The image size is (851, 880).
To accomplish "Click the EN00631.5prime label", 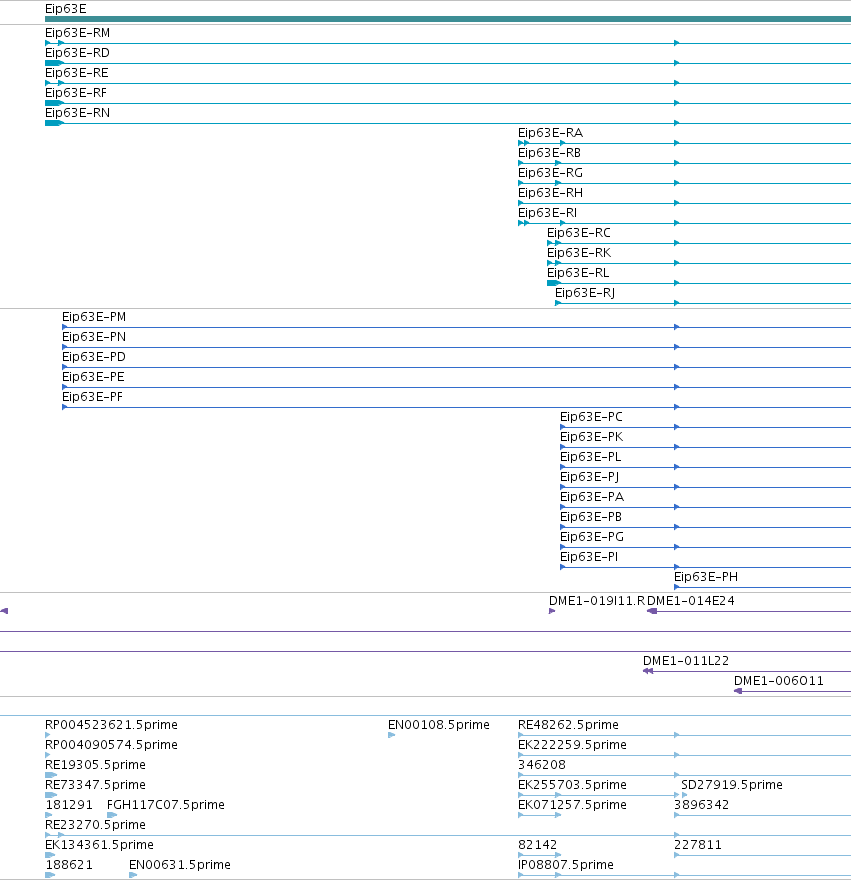I will coord(180,865).
